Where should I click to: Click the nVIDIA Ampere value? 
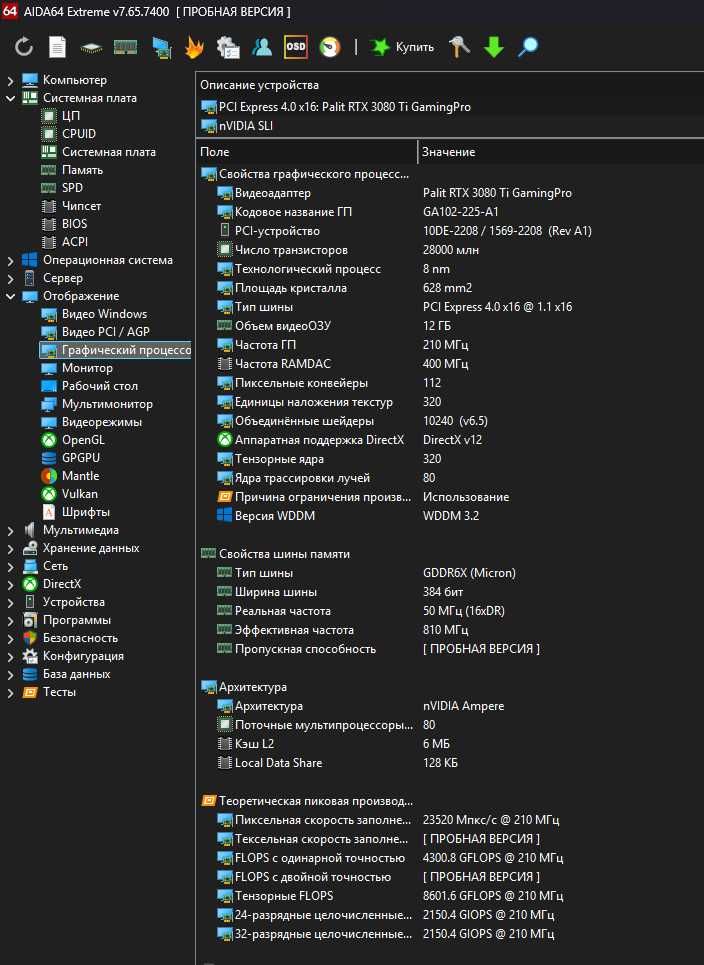pyautogui.click(x=463, y=706)
